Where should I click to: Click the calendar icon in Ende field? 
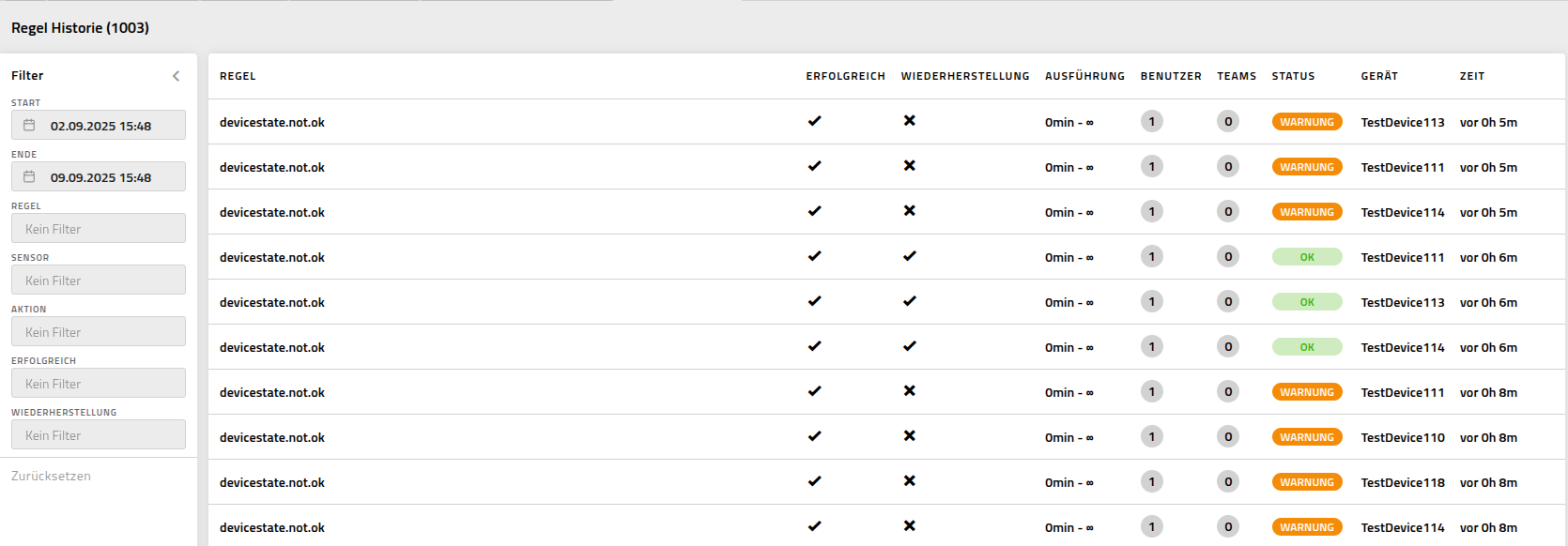[x=29, y=177]
